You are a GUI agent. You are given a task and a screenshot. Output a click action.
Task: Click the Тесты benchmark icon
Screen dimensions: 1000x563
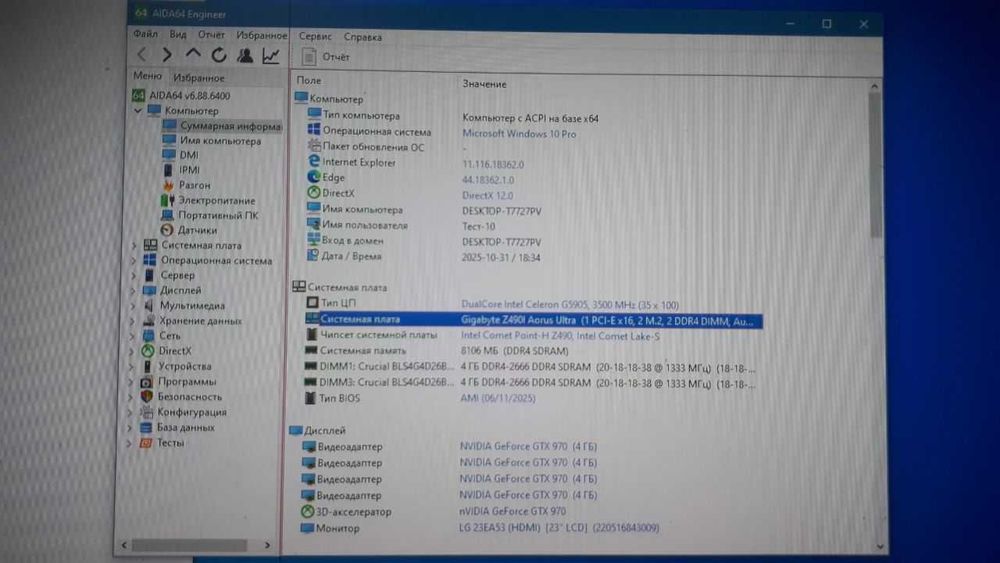click(145, 443)
